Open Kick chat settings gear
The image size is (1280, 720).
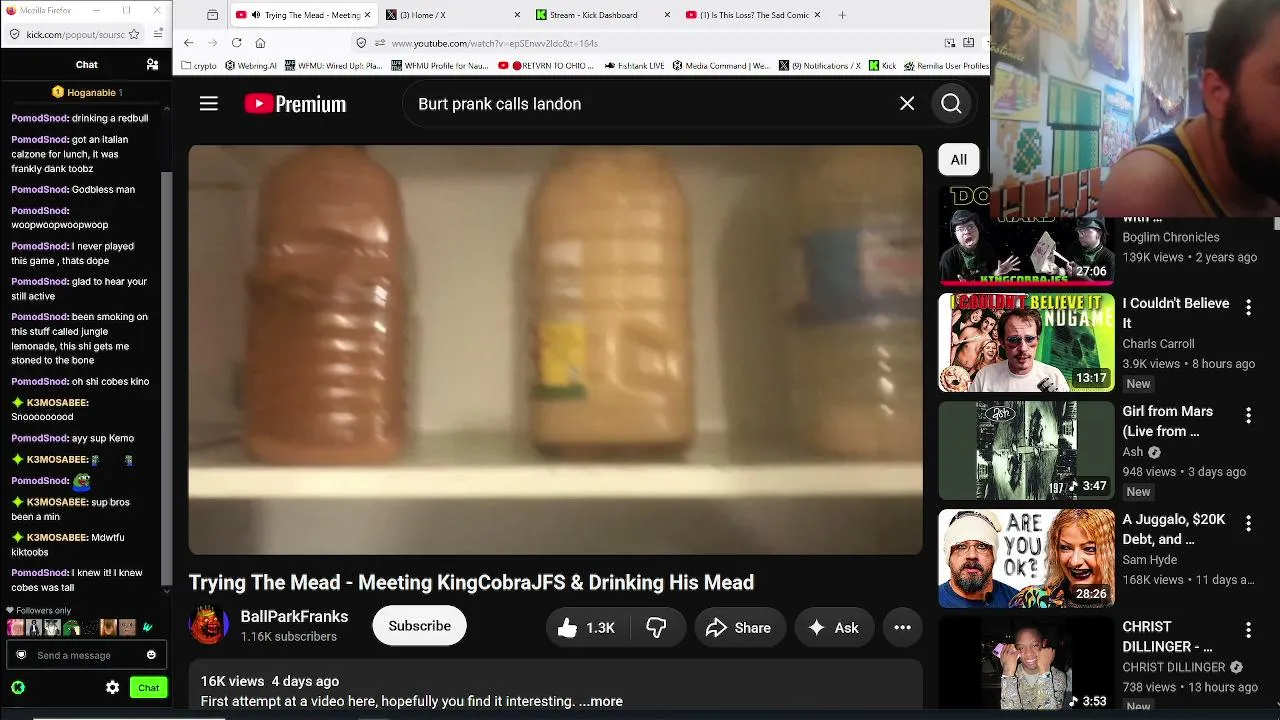point(112,687)
